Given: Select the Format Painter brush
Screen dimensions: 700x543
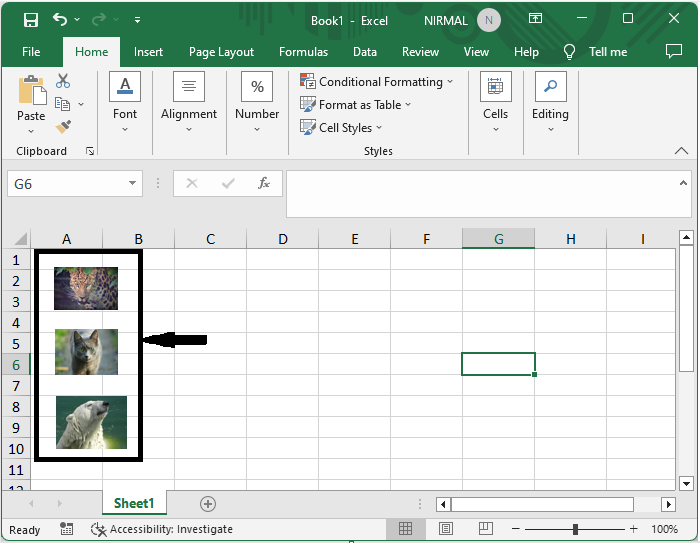Looking at the screenshot, I should [x=63, y=127].
